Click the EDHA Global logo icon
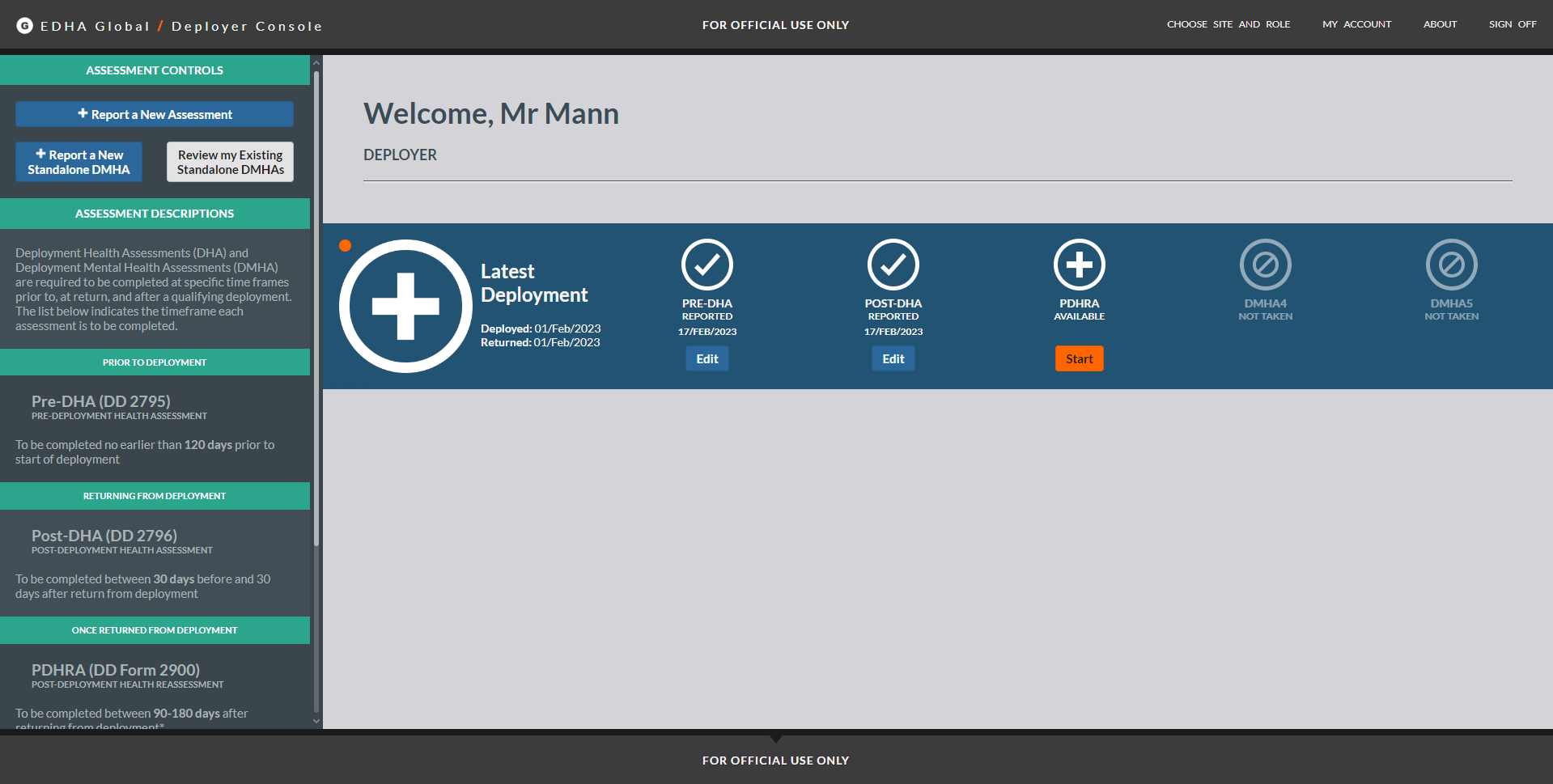 tap(25, 26)
